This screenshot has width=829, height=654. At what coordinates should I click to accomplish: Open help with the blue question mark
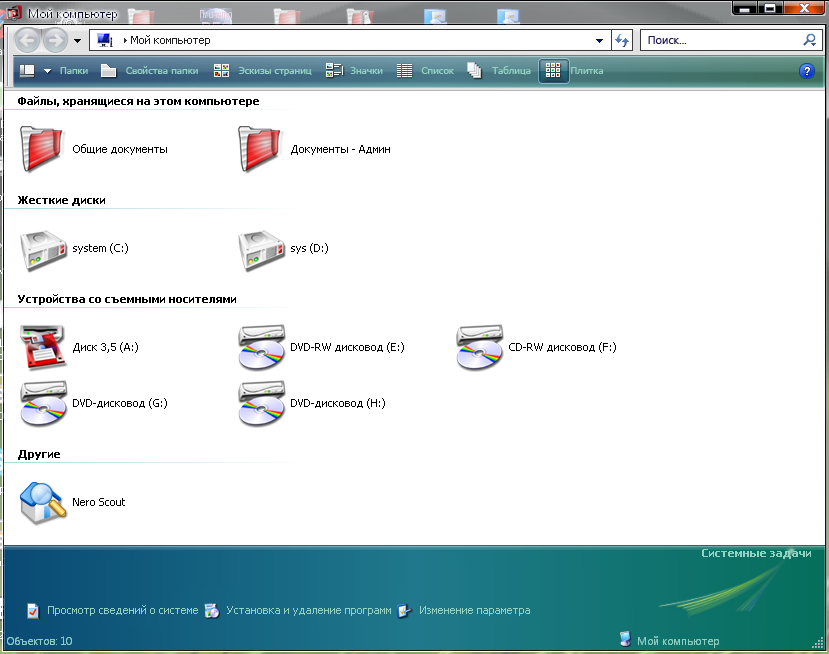tap(807, 71)
